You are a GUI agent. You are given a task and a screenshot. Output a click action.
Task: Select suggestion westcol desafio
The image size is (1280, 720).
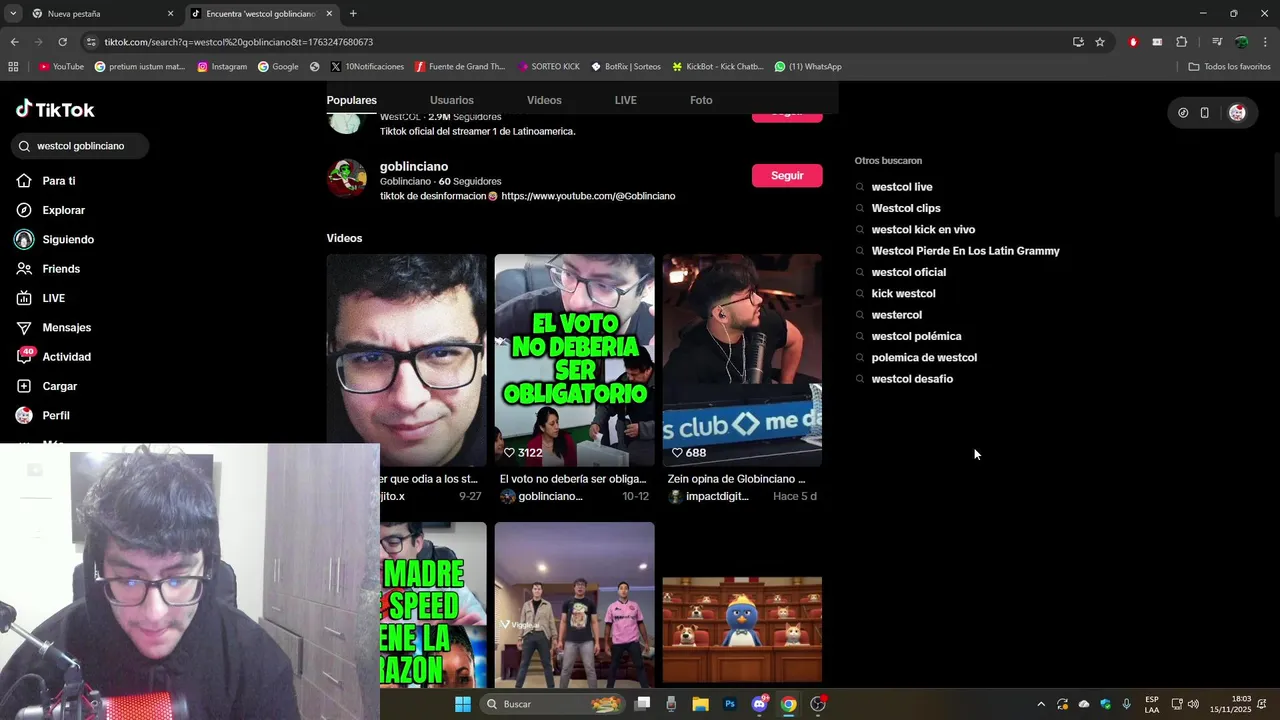point(912,379)
